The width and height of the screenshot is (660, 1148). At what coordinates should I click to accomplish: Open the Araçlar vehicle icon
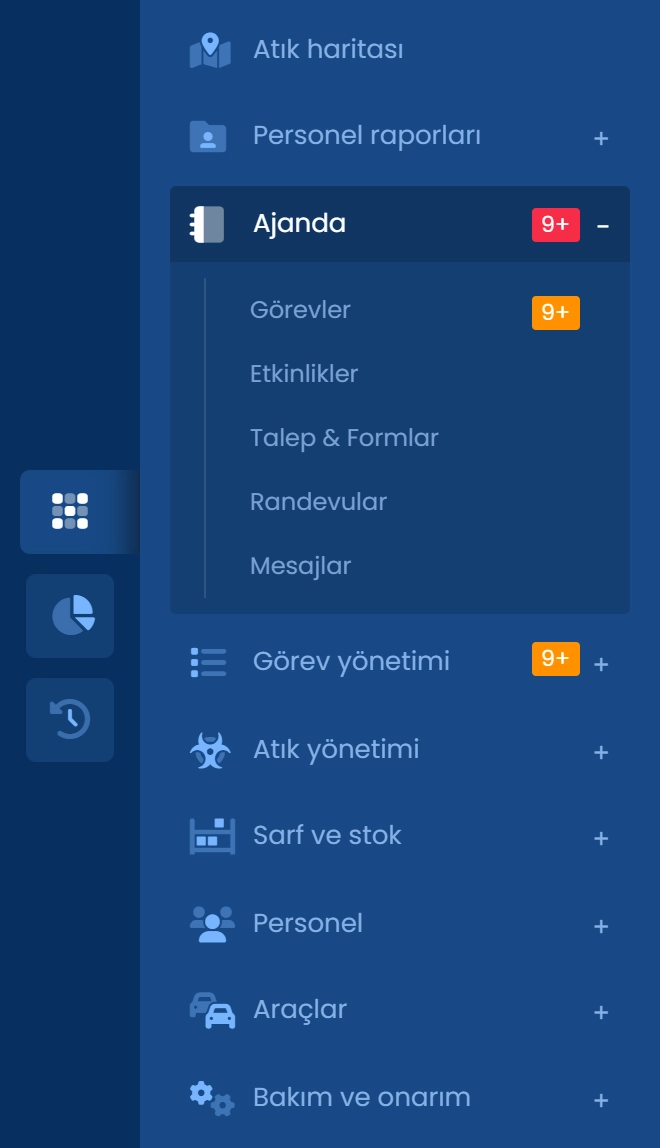[x=209, y=1010]
